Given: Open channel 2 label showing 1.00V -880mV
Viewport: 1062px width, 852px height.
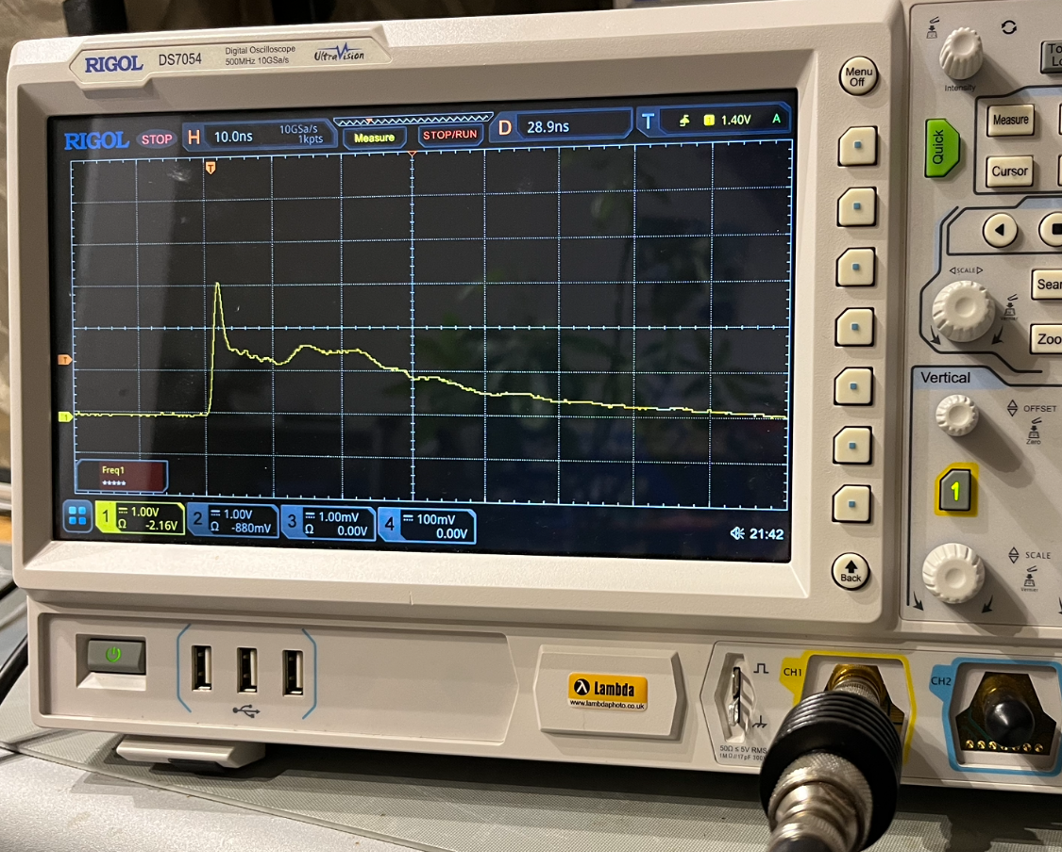Looking at the screenshot, I should point(232,520).
